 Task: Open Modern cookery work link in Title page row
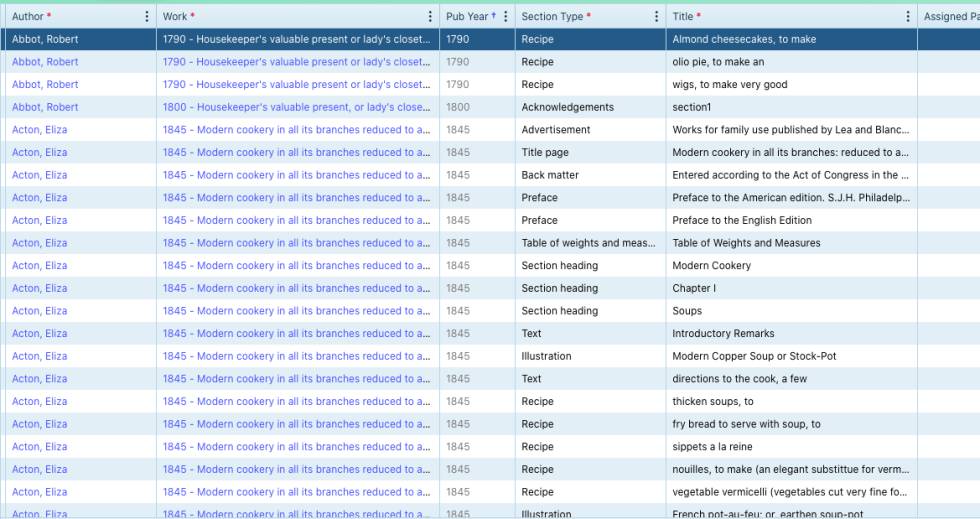pos(296,153)
